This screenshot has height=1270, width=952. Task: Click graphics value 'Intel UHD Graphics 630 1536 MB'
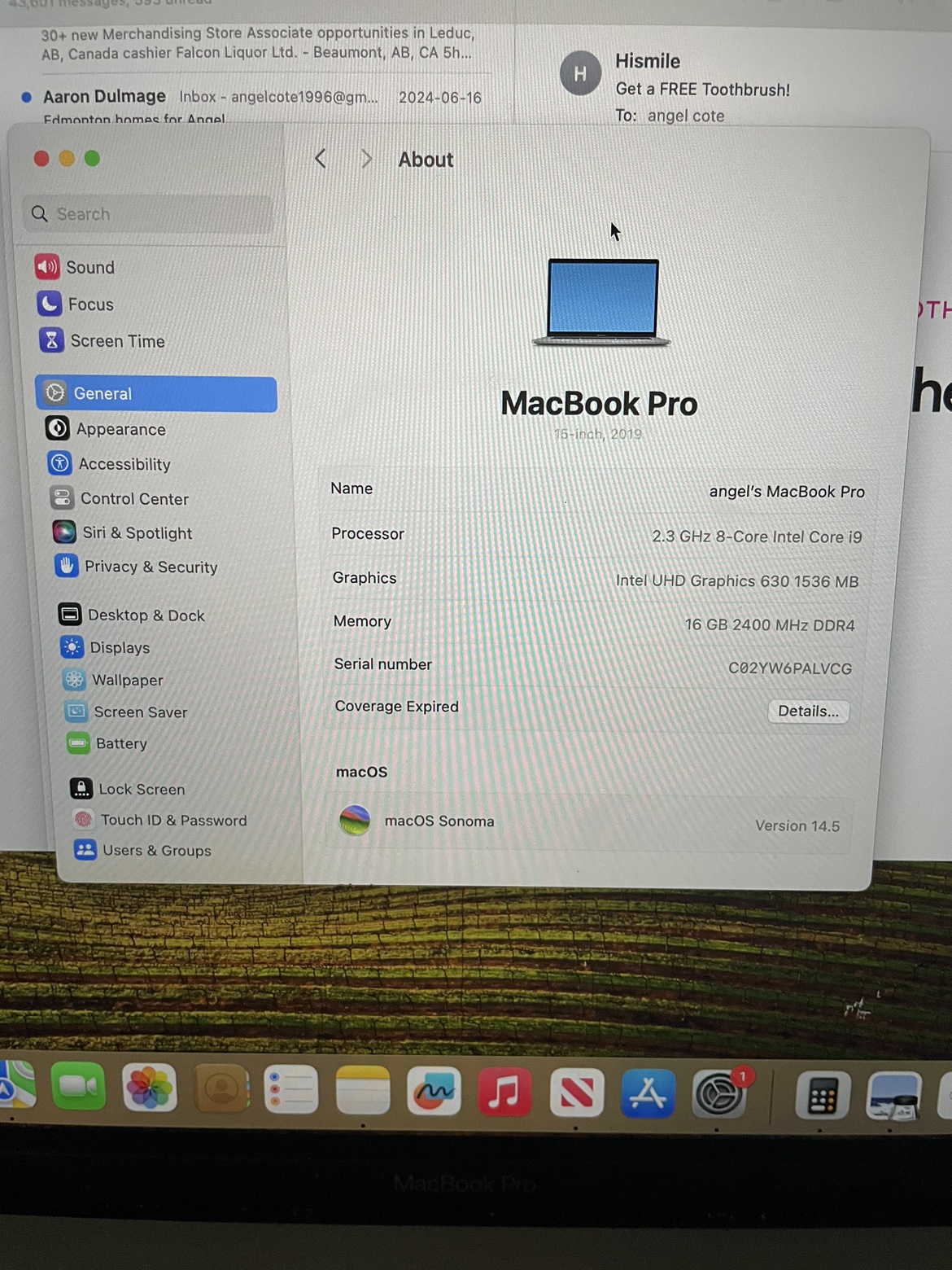click(737, 581)
